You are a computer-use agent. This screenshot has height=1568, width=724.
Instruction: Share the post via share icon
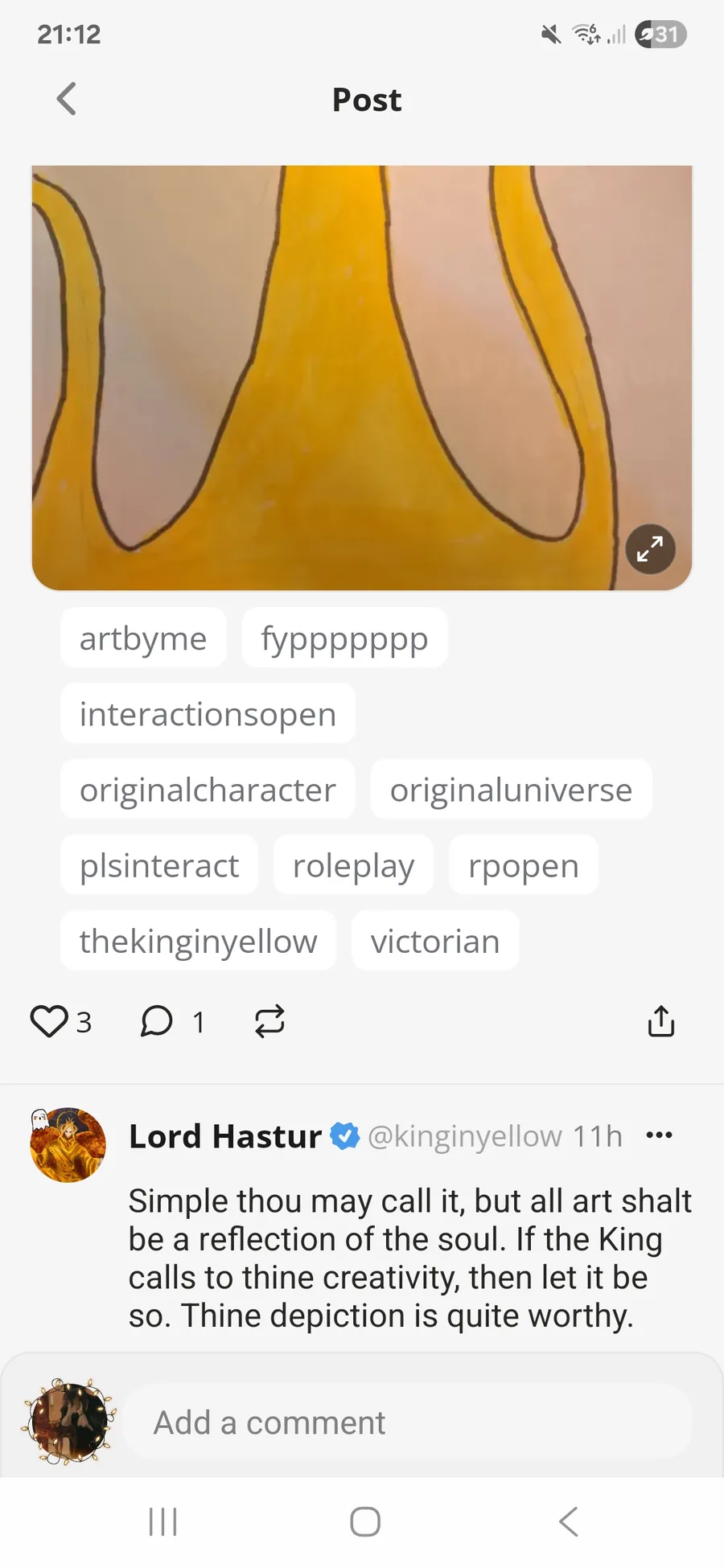pos(661,1021)
